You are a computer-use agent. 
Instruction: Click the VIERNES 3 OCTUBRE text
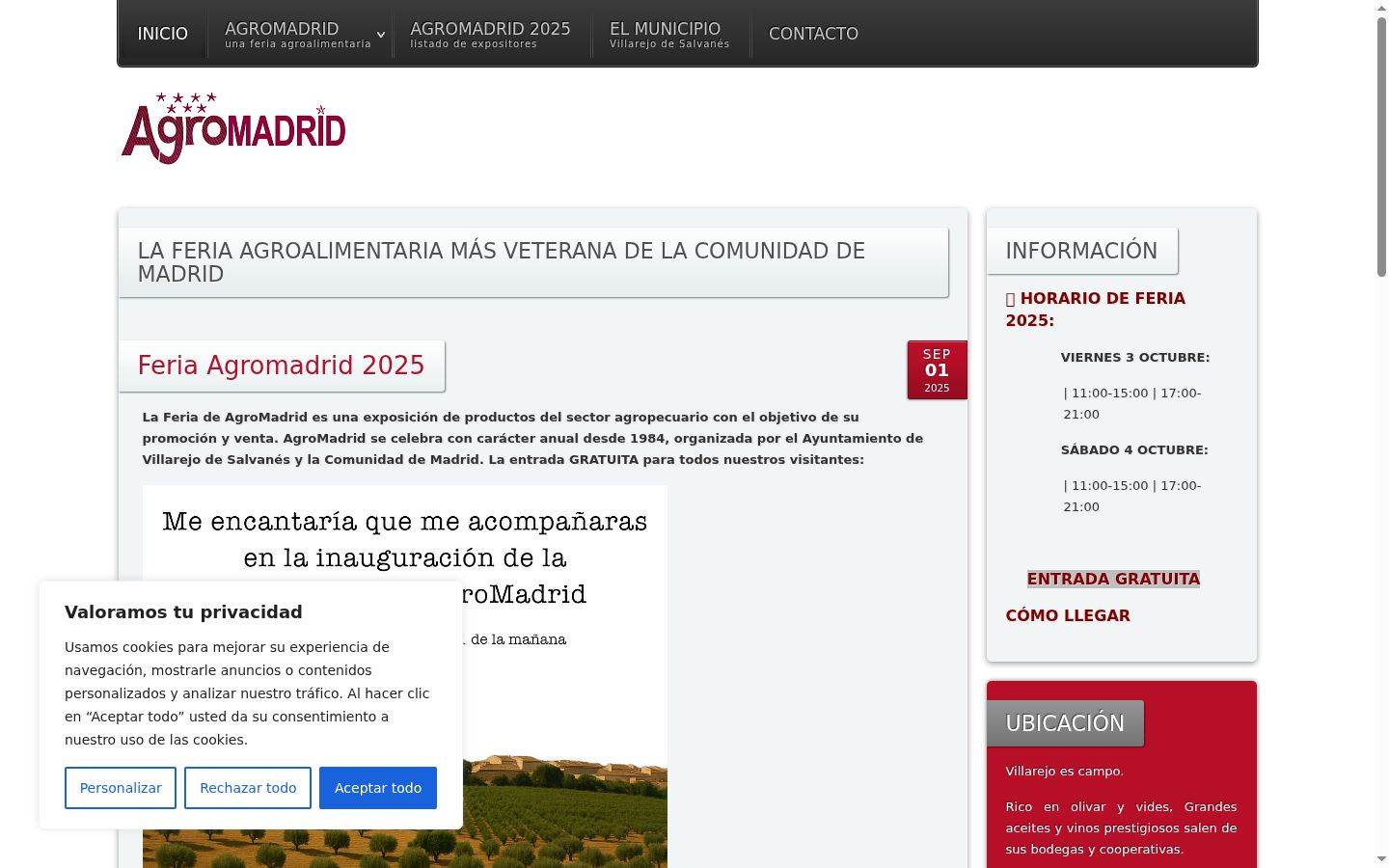tap(1135, 357)
